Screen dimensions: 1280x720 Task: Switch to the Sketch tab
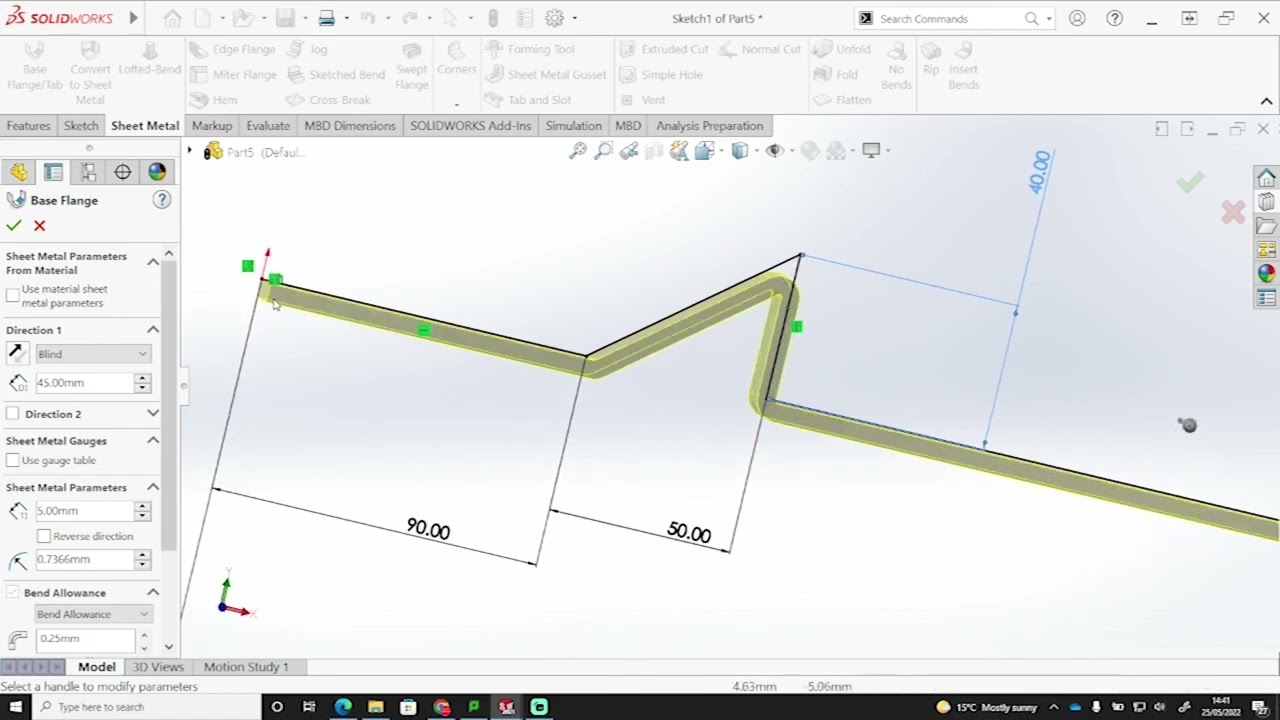tap(81, 126)
